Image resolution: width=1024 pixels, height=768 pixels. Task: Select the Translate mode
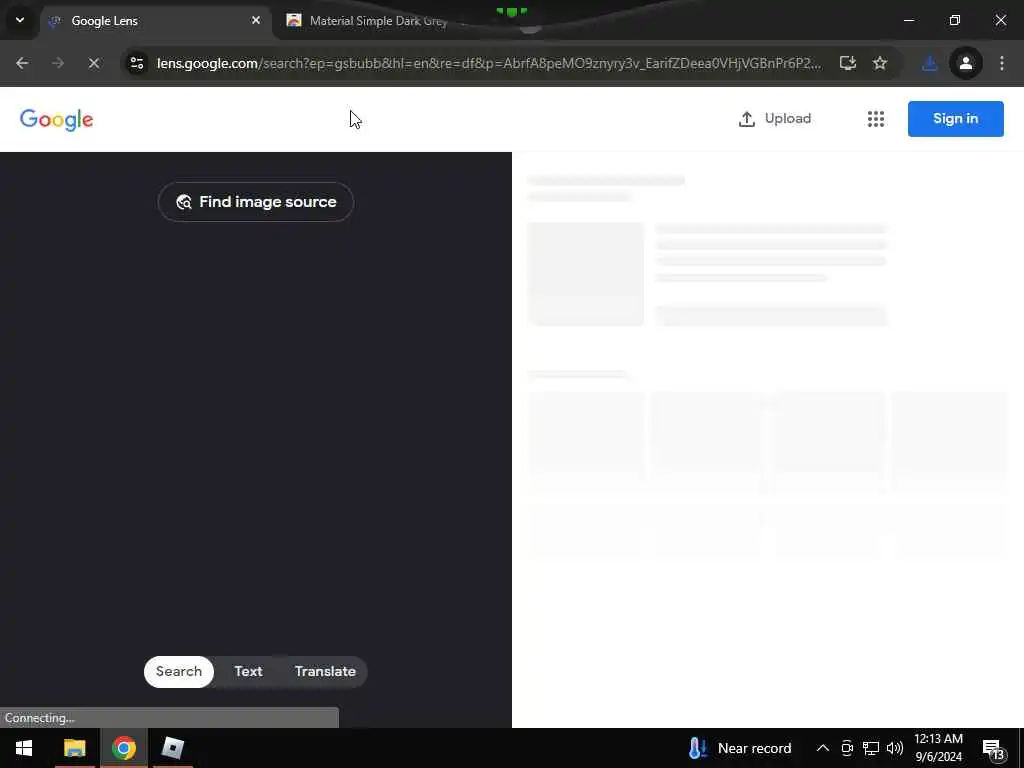pos(325,671)
